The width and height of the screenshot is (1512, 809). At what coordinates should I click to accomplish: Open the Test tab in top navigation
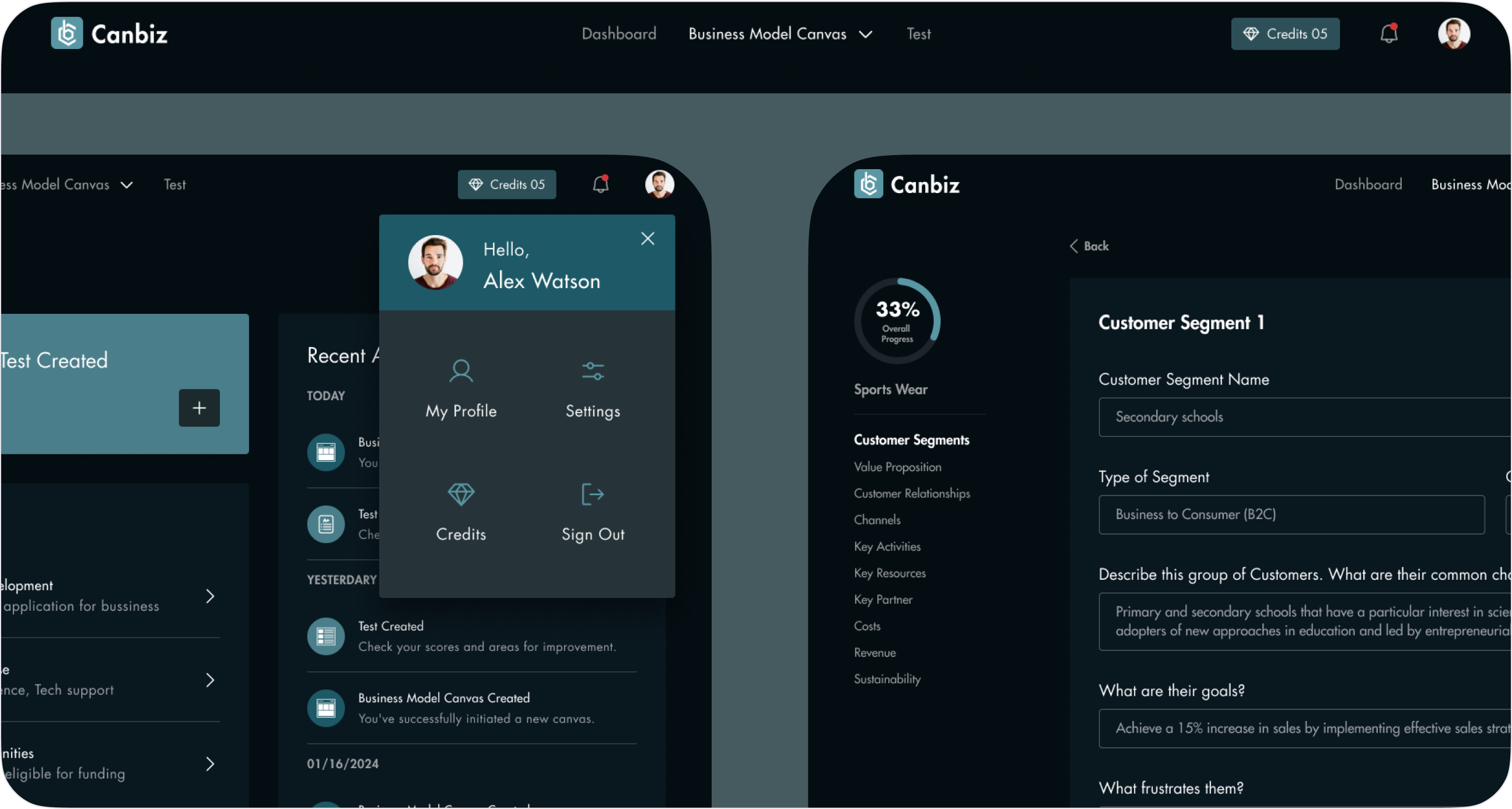click(918, 34)
